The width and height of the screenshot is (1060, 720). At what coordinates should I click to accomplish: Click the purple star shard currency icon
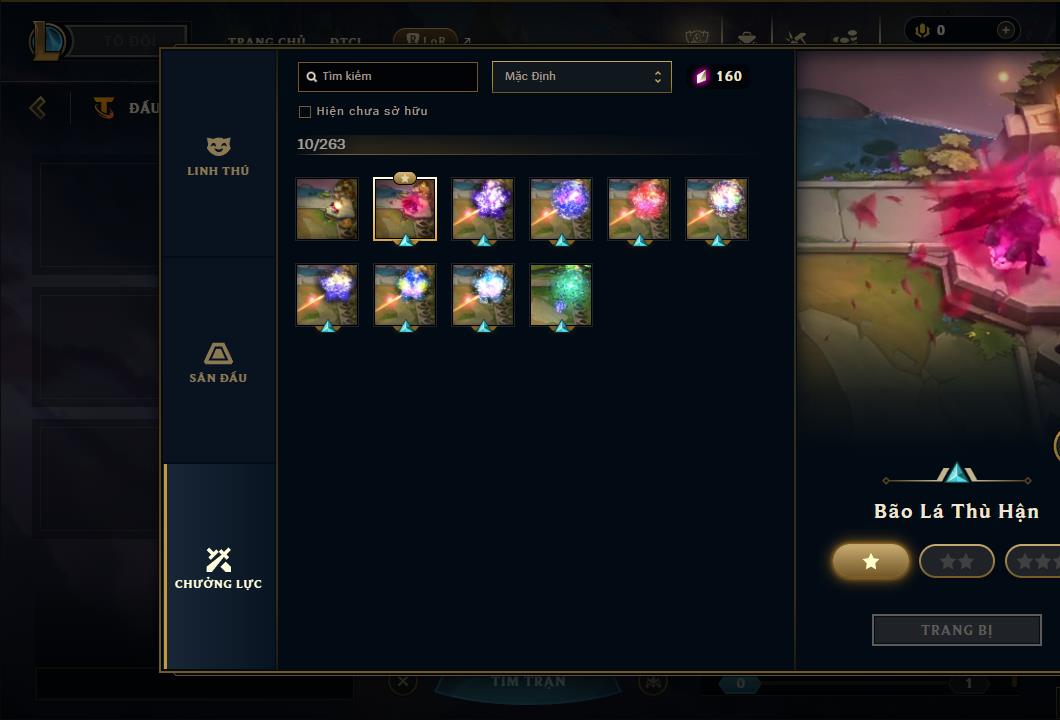[x=701, y=76]
